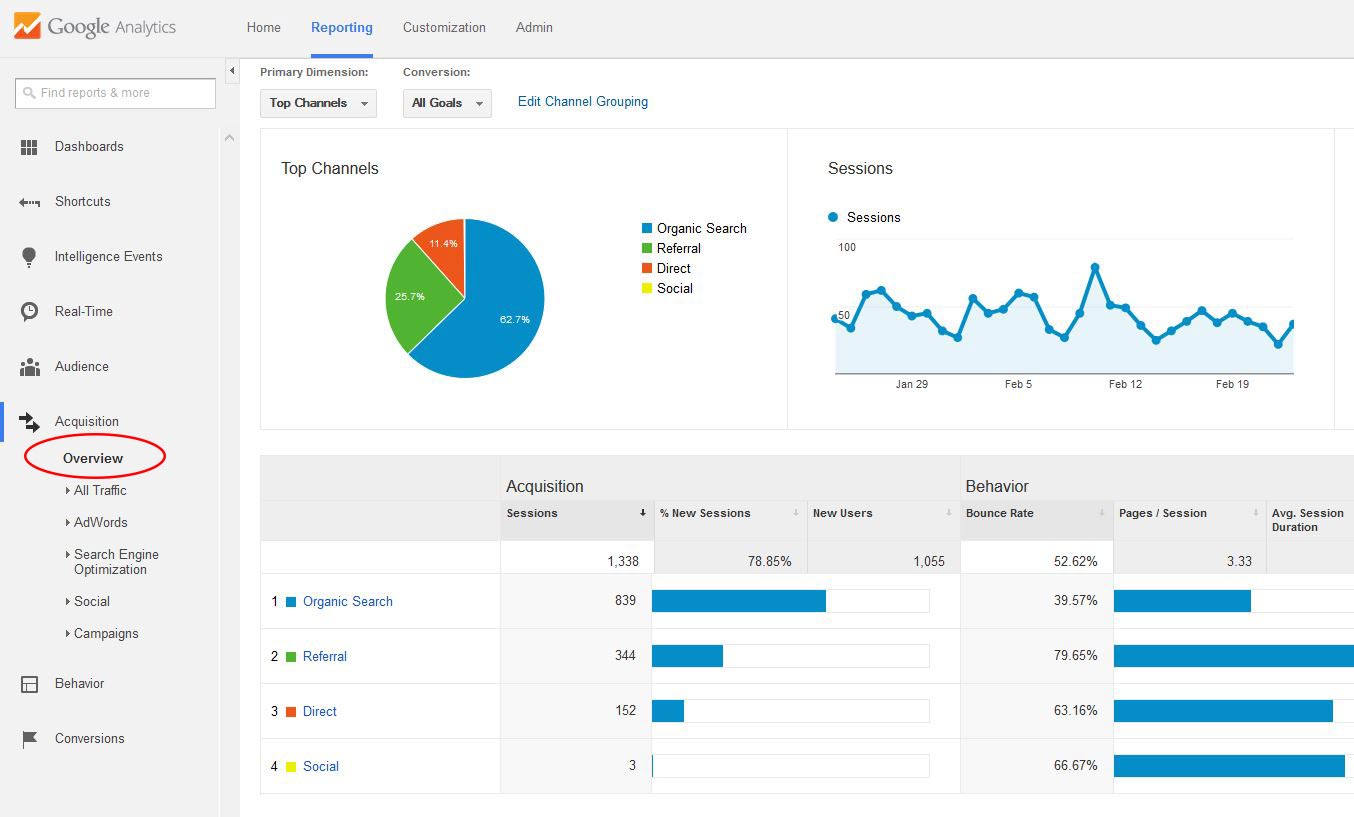Click the Real-Time clock icon
Viewport: 1354px width, 817px height.
(29, 312)
